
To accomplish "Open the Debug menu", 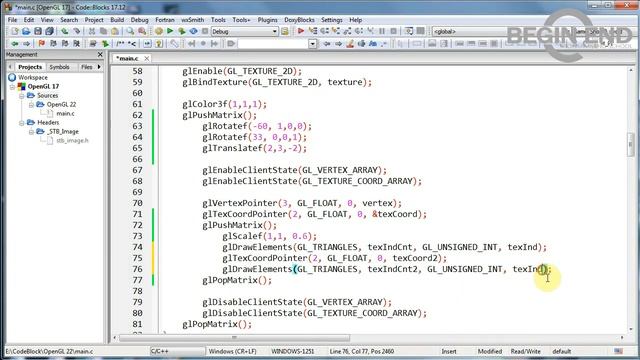I will coord(140,20).
